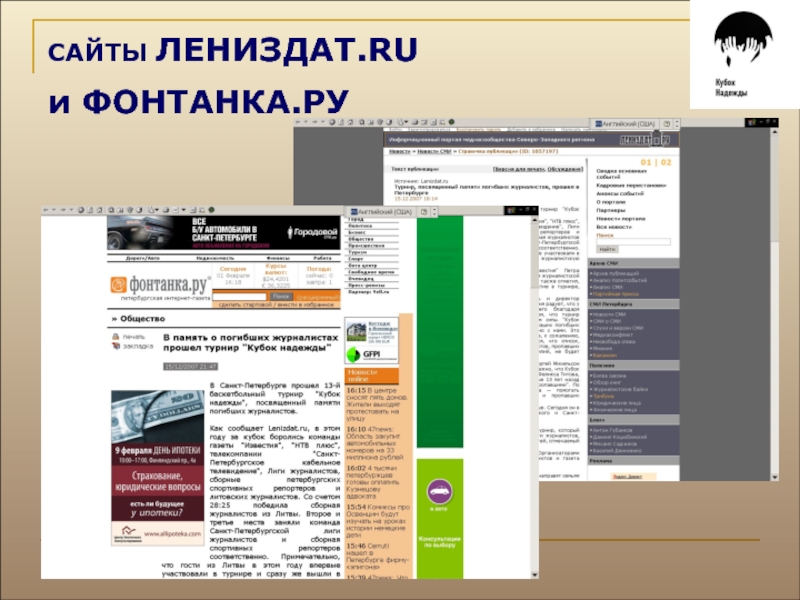Click the 'закладка' link
The image size is (800, 600).
pyautogui.click(x=138, y=346)
